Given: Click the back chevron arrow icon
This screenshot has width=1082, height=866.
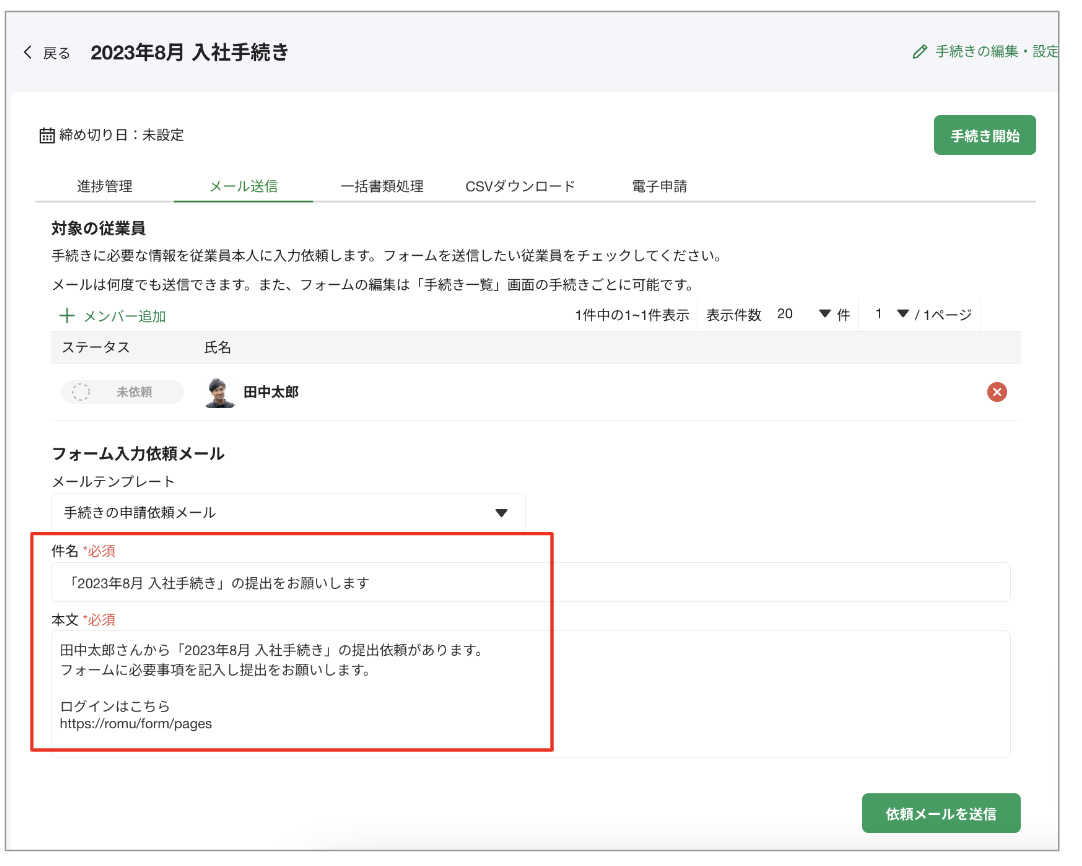Looking at the screenshot, I should tap(28, 53).
